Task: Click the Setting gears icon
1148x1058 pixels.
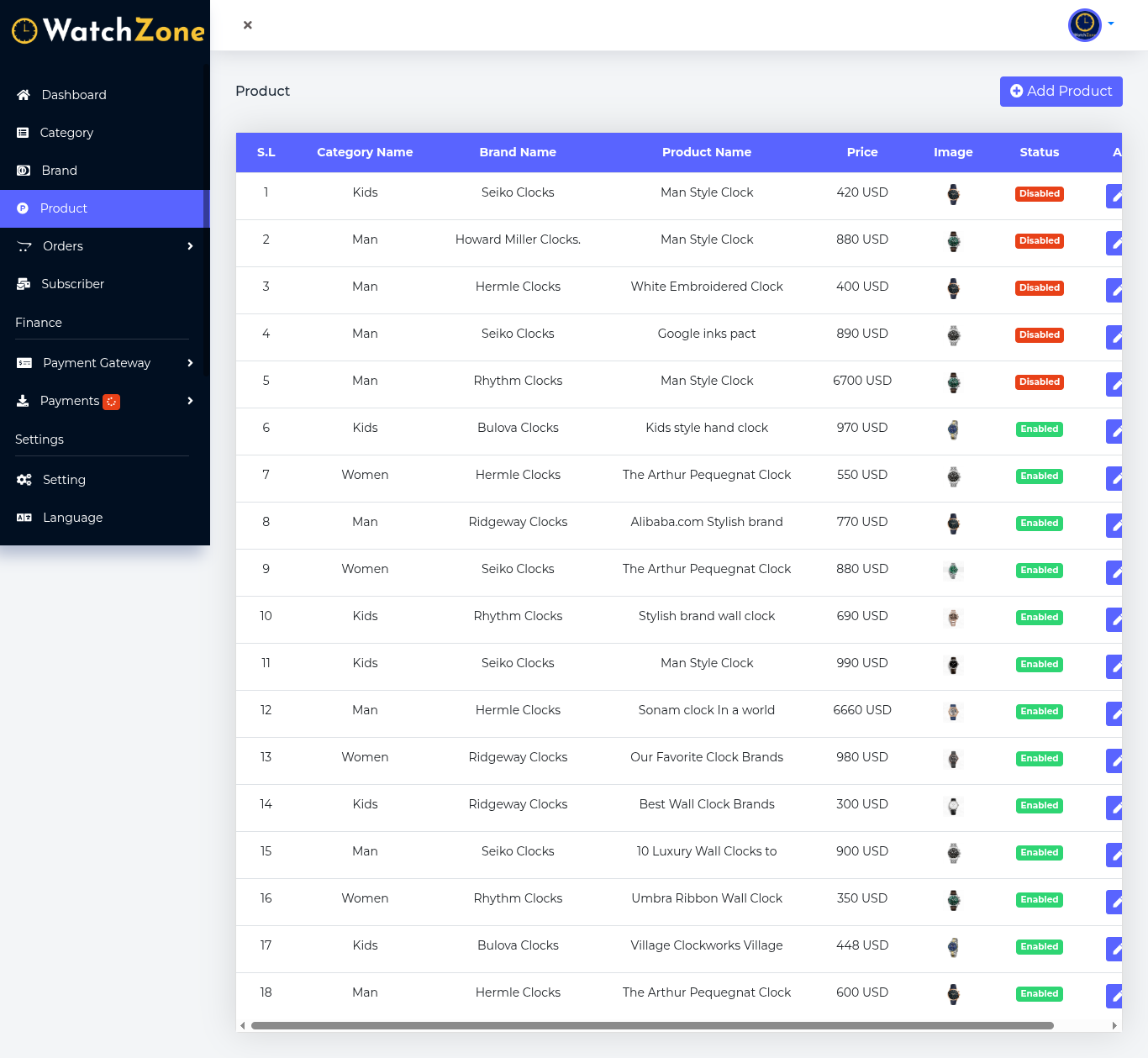Action: [x=24, y=480]
